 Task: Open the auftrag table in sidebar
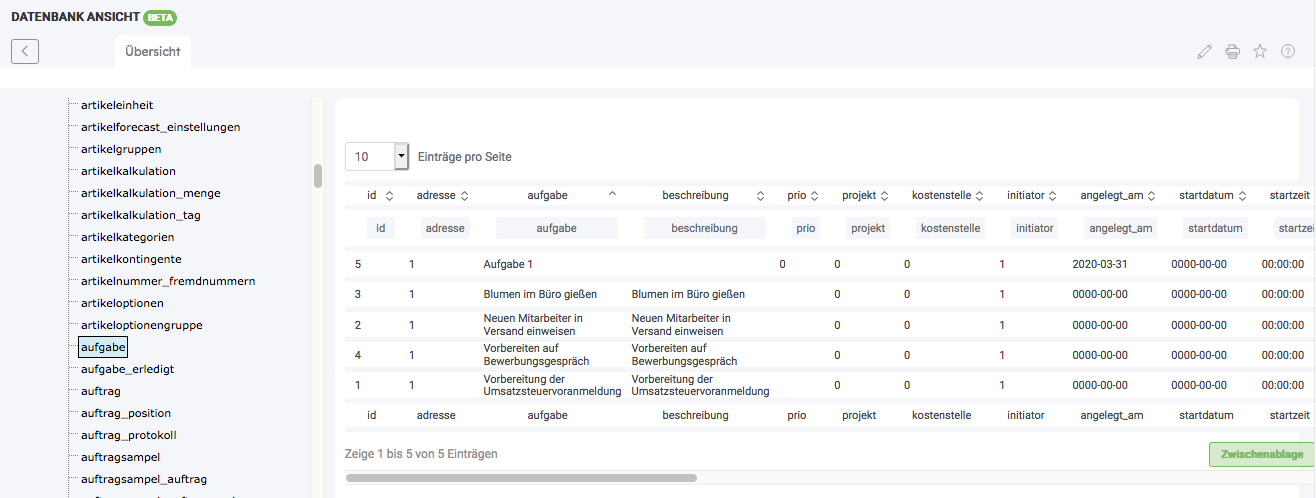coord(101,391)
